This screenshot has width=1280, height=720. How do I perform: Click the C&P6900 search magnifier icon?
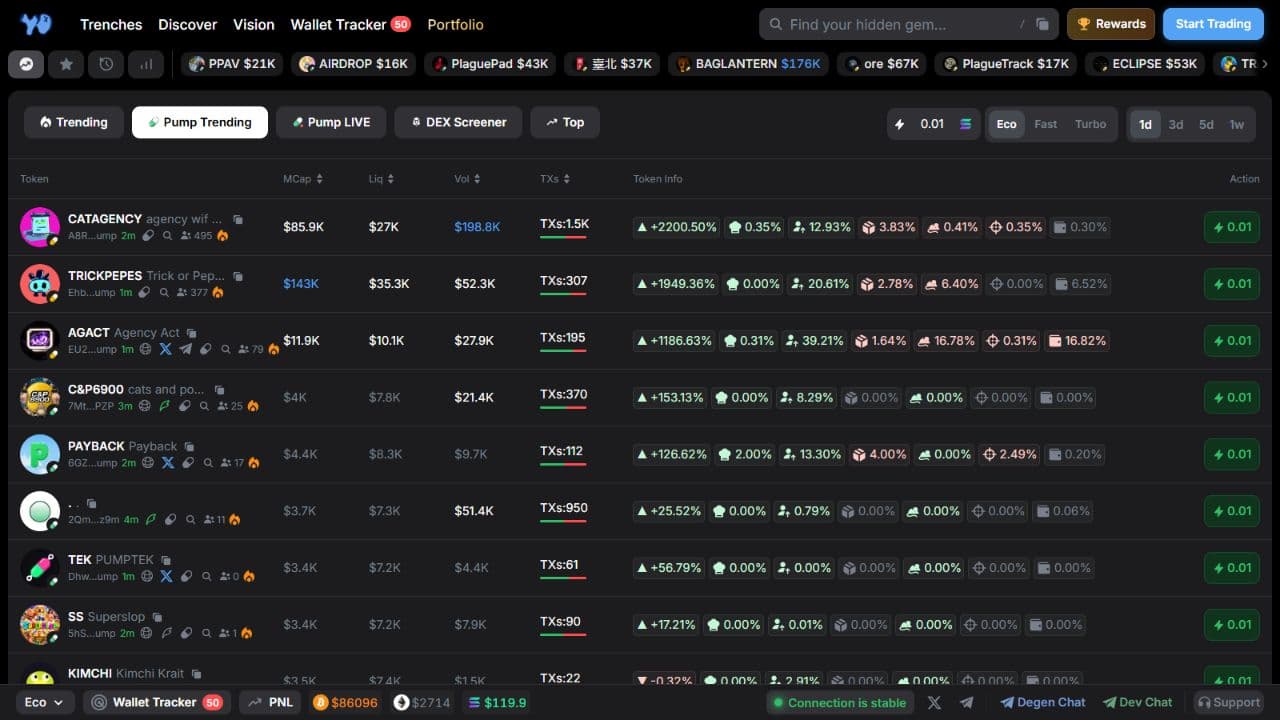coord(205,406)
